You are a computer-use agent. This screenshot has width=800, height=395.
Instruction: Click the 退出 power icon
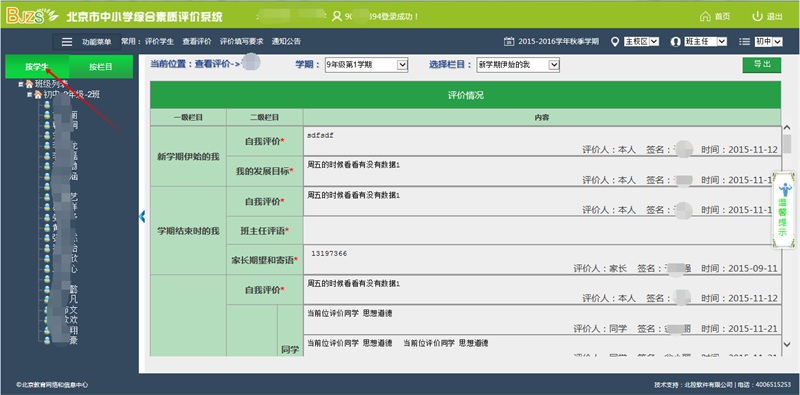pos(758,16)
